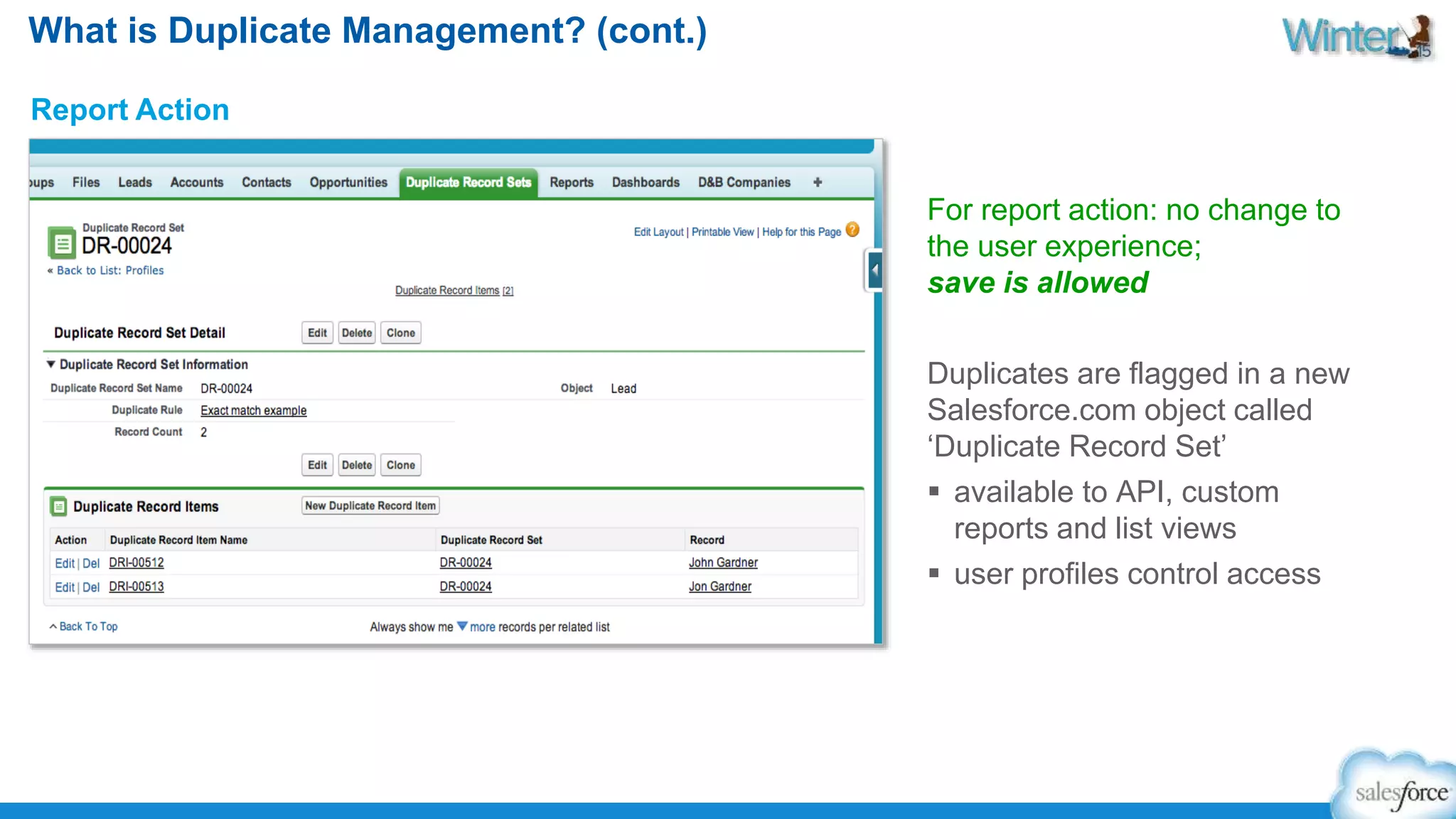Screen dimensions: 1456x819
Task: Go Back to List: Profiles
Action: pyautogui.click(x=110, y=270)
